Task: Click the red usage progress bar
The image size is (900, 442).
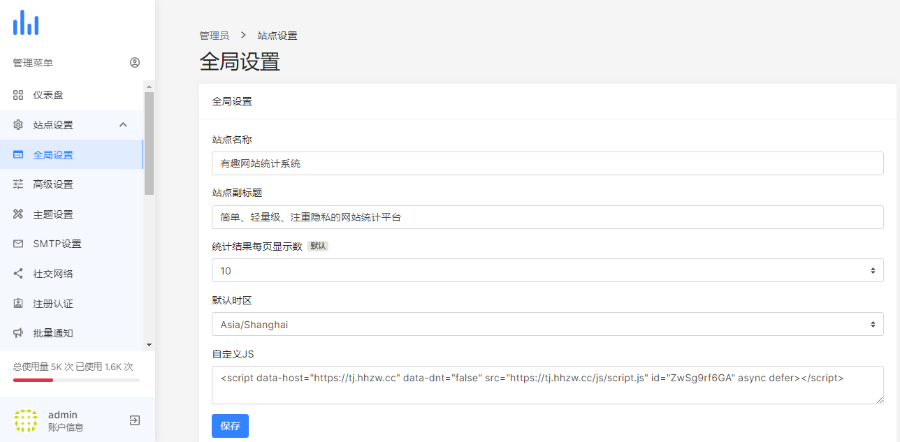Action: tap(33, 380)
